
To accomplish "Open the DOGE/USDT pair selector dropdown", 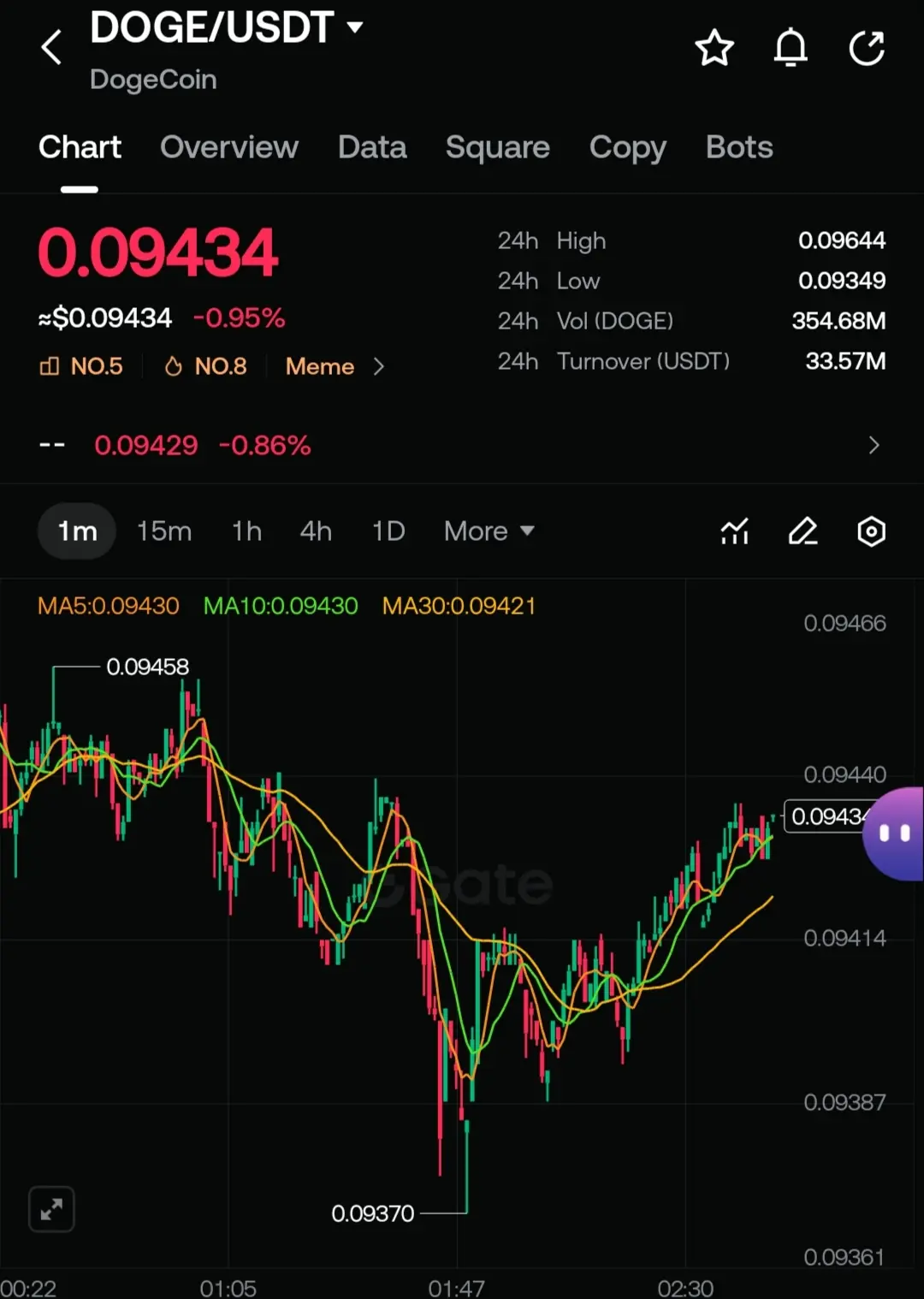I will 227,28.
